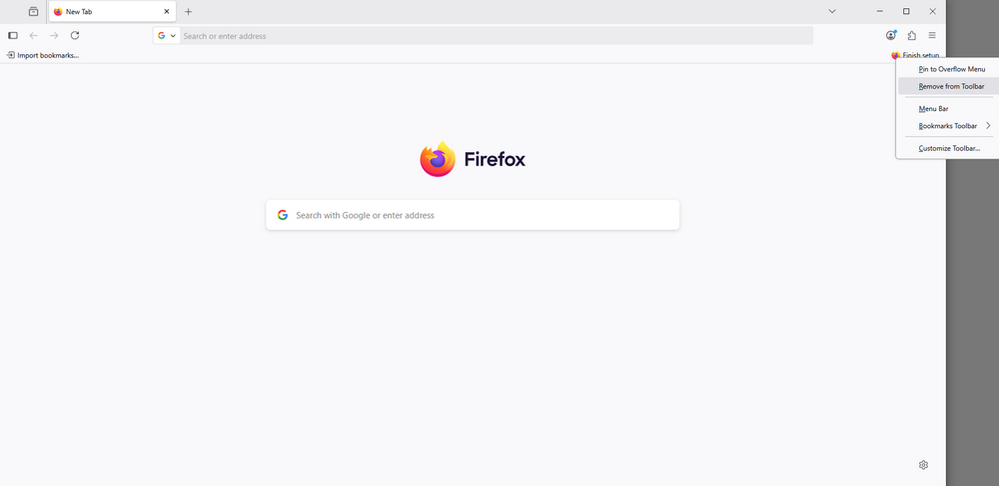
Task: Open a new tab with plus button
Action: tap(188, 12)
